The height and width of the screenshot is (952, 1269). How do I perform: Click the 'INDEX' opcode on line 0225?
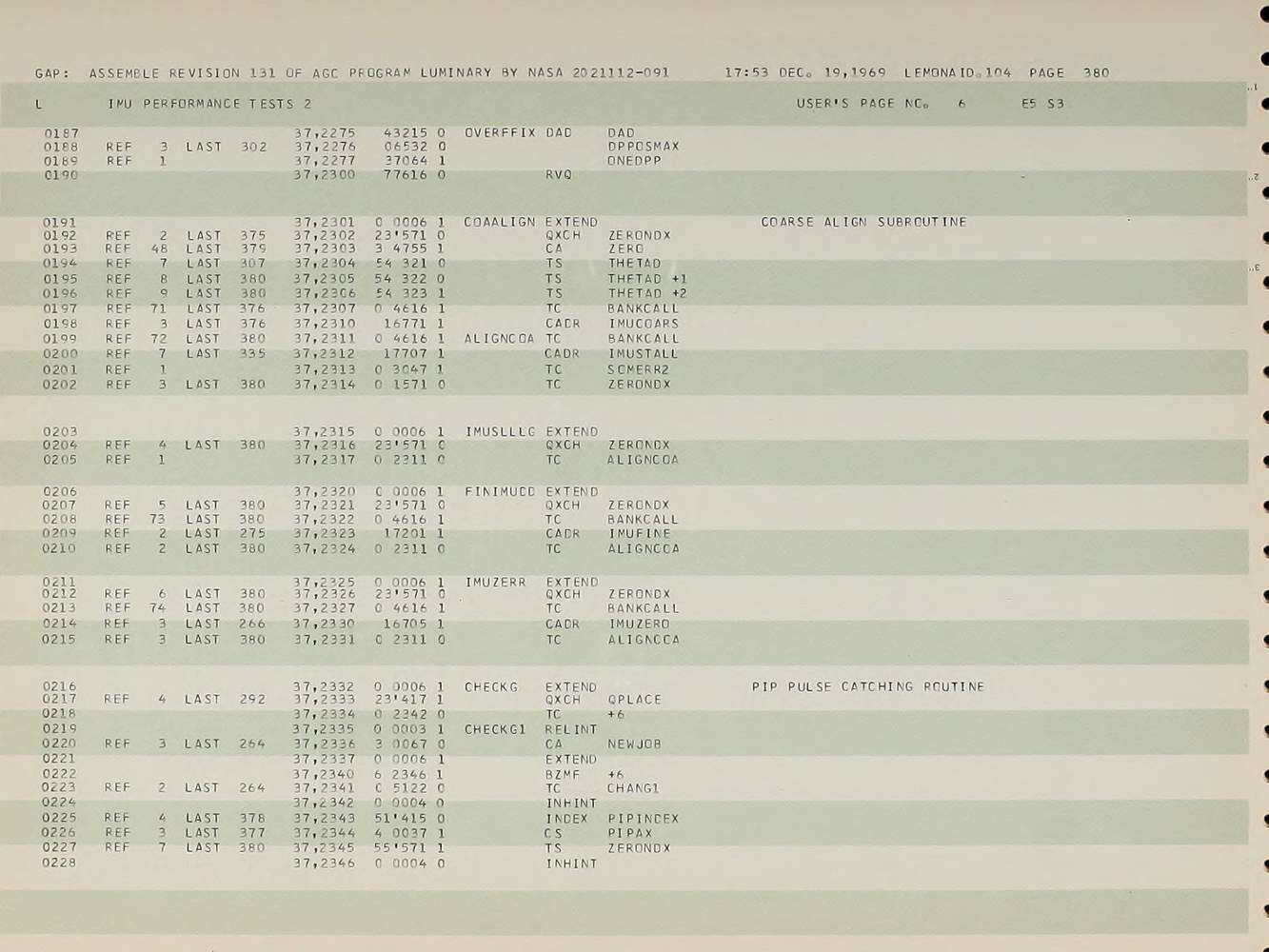pyautogui.click(x=566, y=819)
